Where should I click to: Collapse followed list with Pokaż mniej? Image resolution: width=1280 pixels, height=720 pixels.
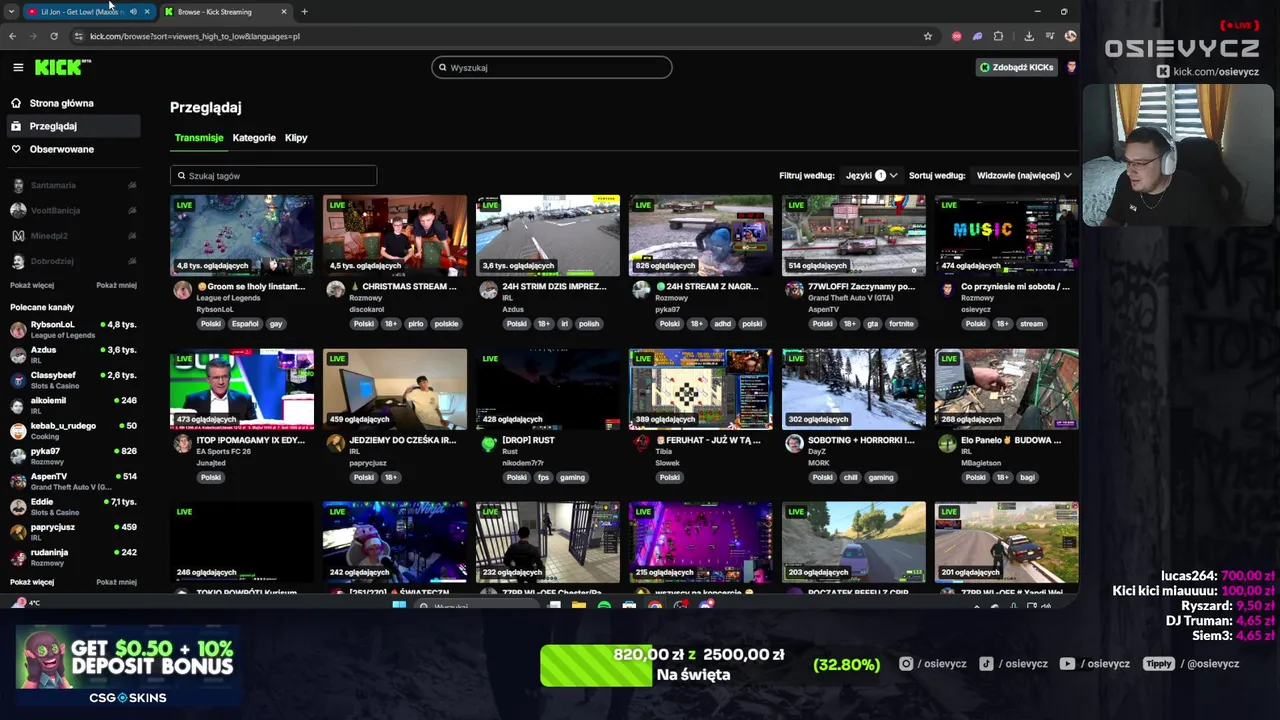[116, 285]
